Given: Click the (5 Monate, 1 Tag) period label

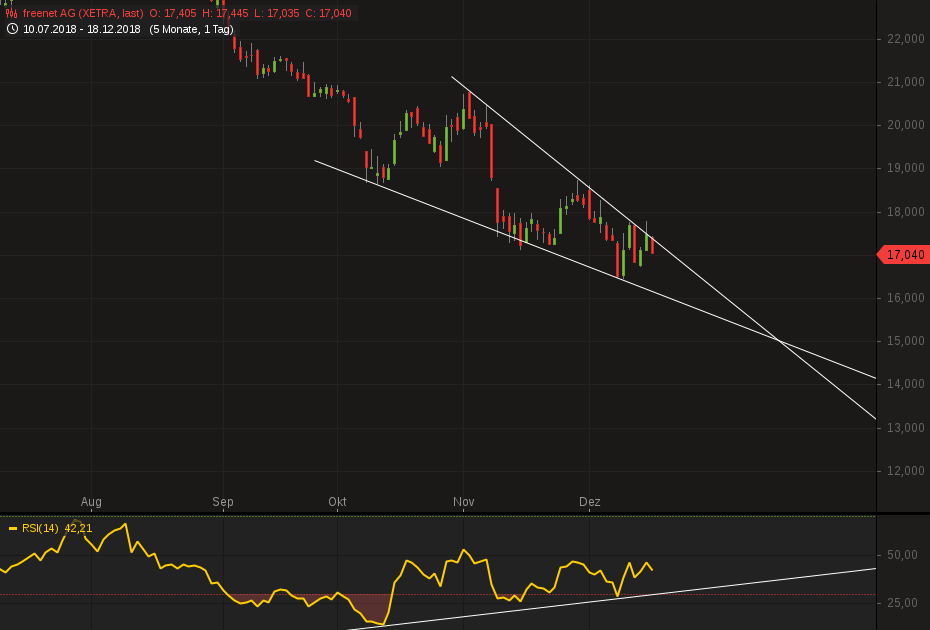Looking at the screenshot, I should [192, 29].
